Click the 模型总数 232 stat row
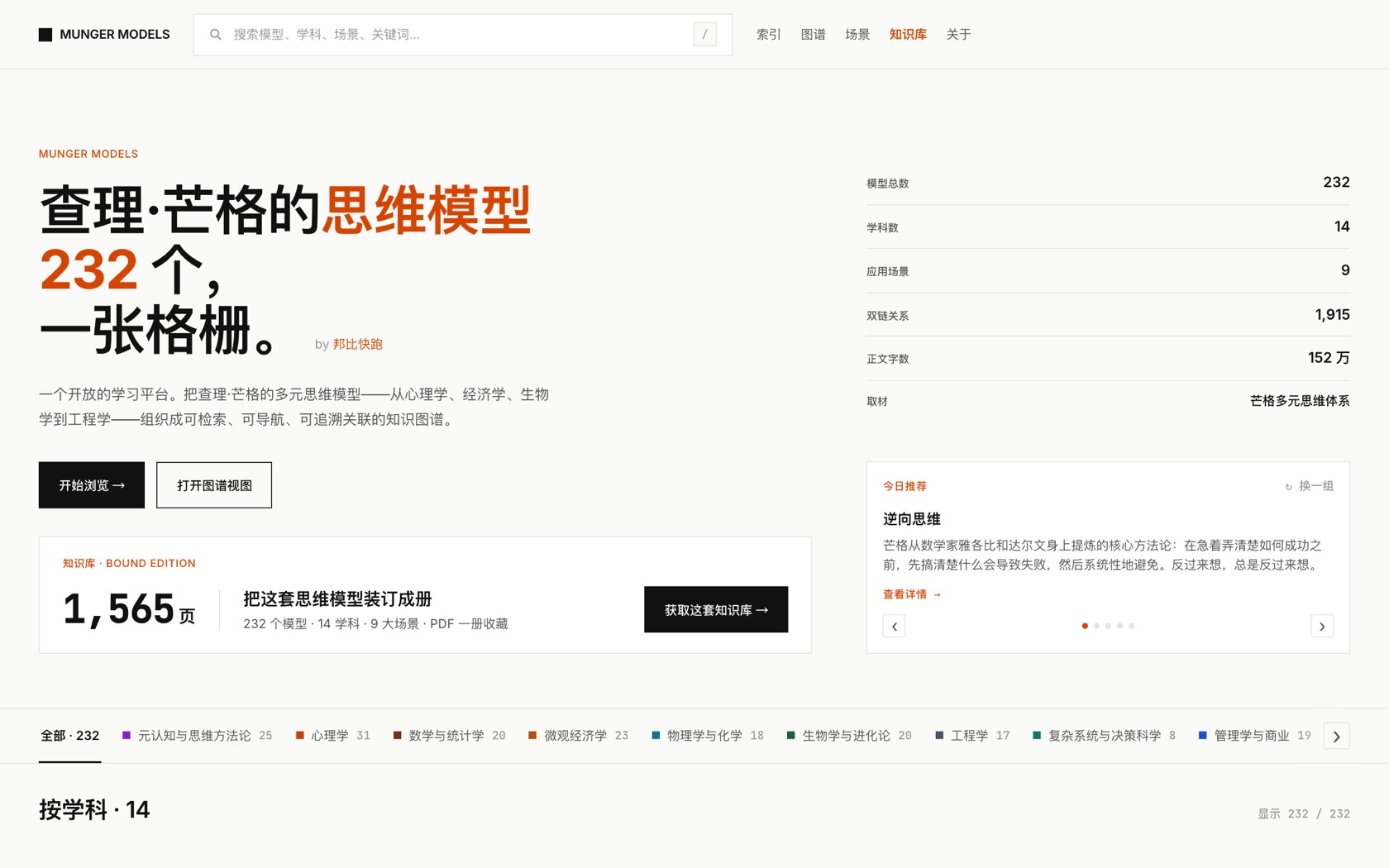Screen dimensions: 1389x868 point(1108,183)
